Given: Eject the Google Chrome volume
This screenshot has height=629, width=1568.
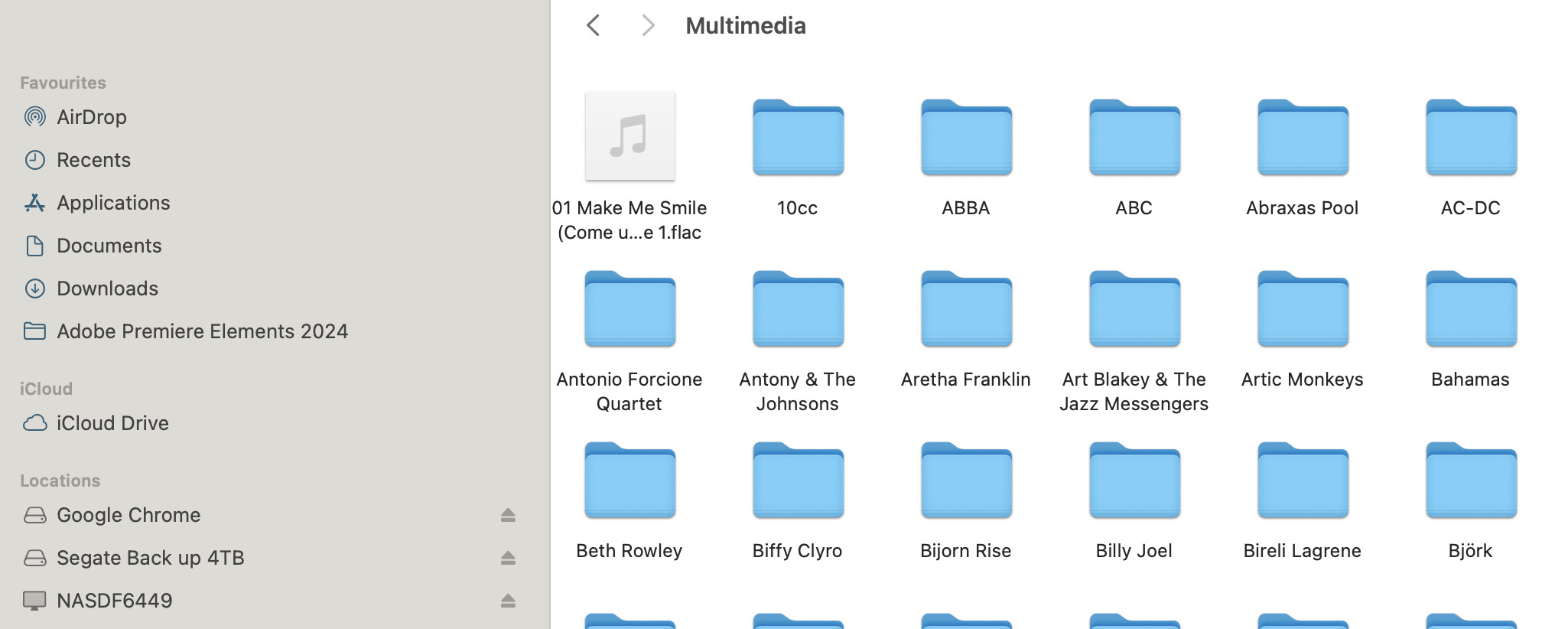Looking at the screenshot, I should pyautogui.click(x=508, y=515).
